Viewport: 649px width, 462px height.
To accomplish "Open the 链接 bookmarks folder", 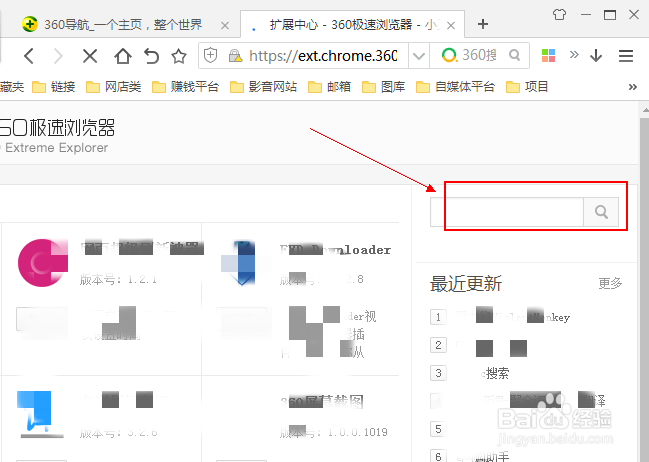I will click(x=54, y=87).
